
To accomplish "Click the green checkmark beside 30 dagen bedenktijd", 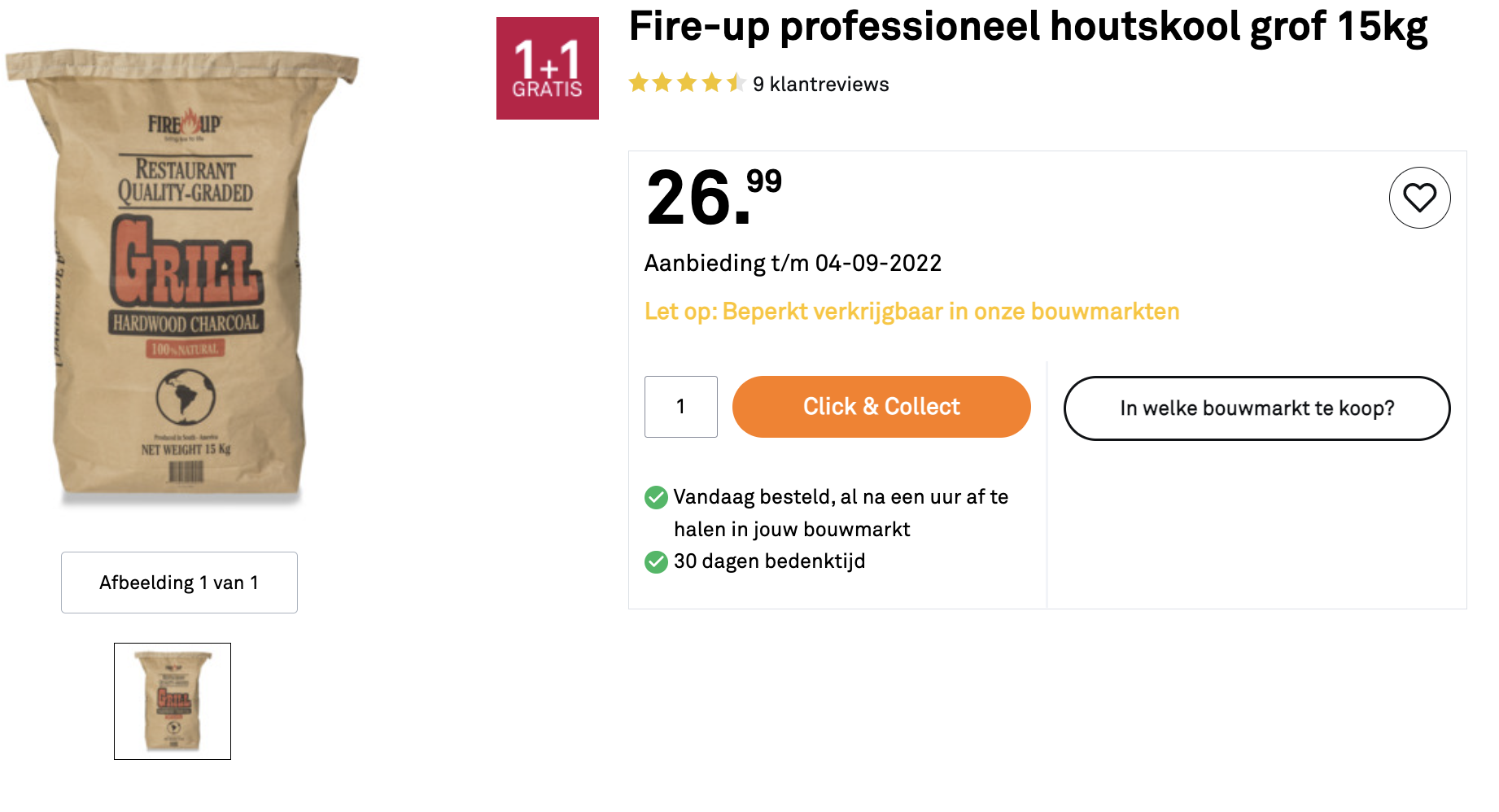I will click(656, 561).
